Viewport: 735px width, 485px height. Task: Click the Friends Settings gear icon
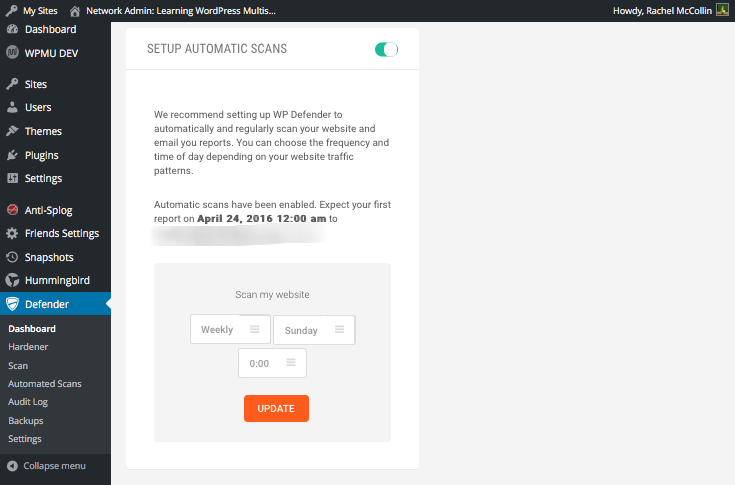click(x=12, y=233)
